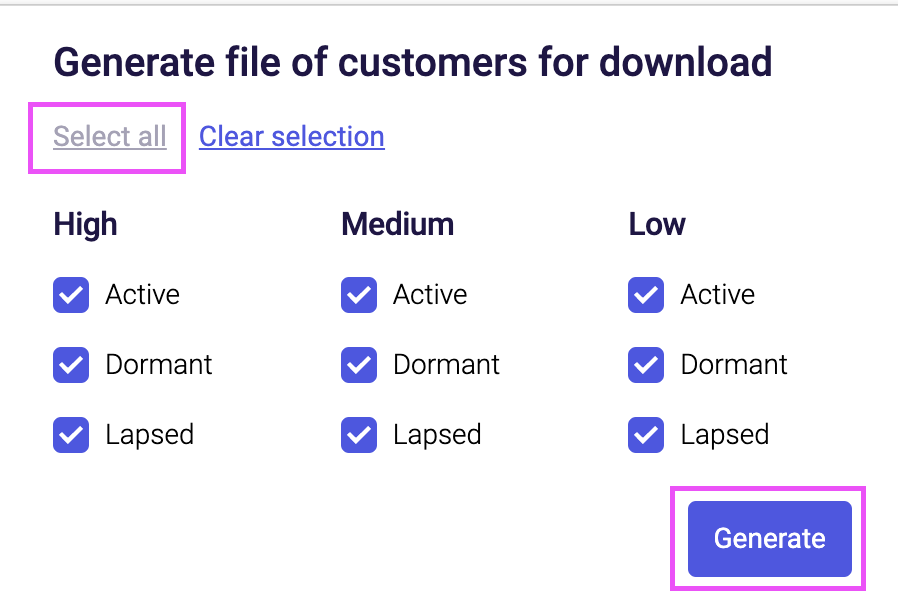Image resolution: width=898 pixels, height=608 pixels.
Task: Uncheck Active in the Medium column
Action: coord(358,294)
